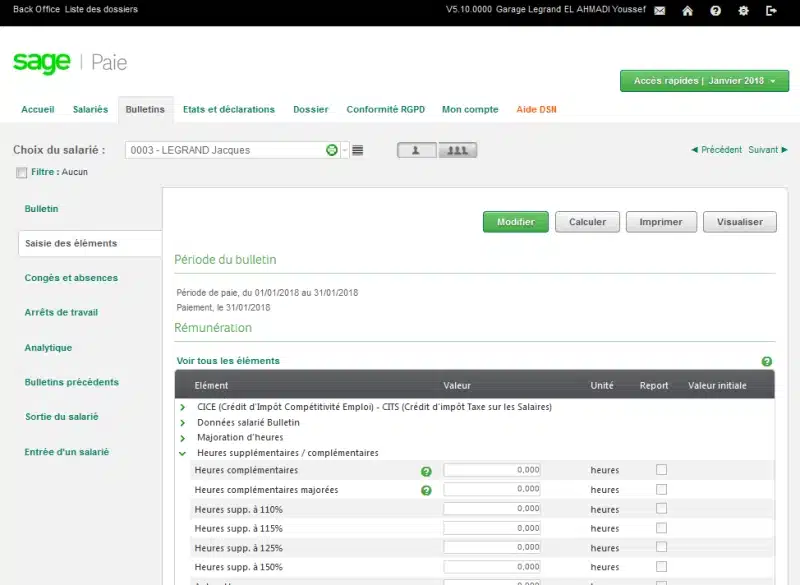The height and width of the screenshot is (585, 800).
Task: Expand the Données salarié Bulletin section
Action: click(x=182, y=422)
